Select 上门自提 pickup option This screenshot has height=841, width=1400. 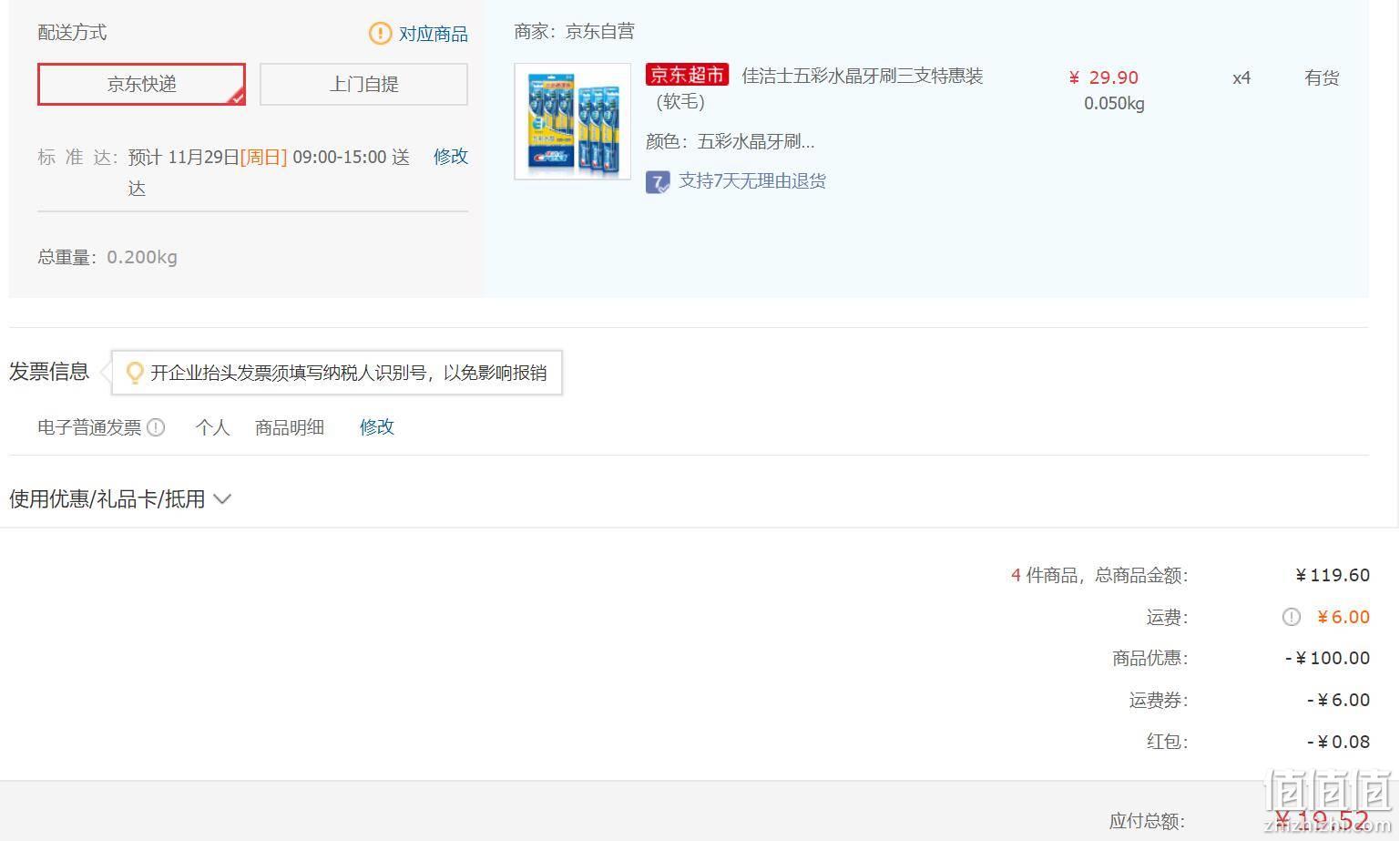coord(363,84)
